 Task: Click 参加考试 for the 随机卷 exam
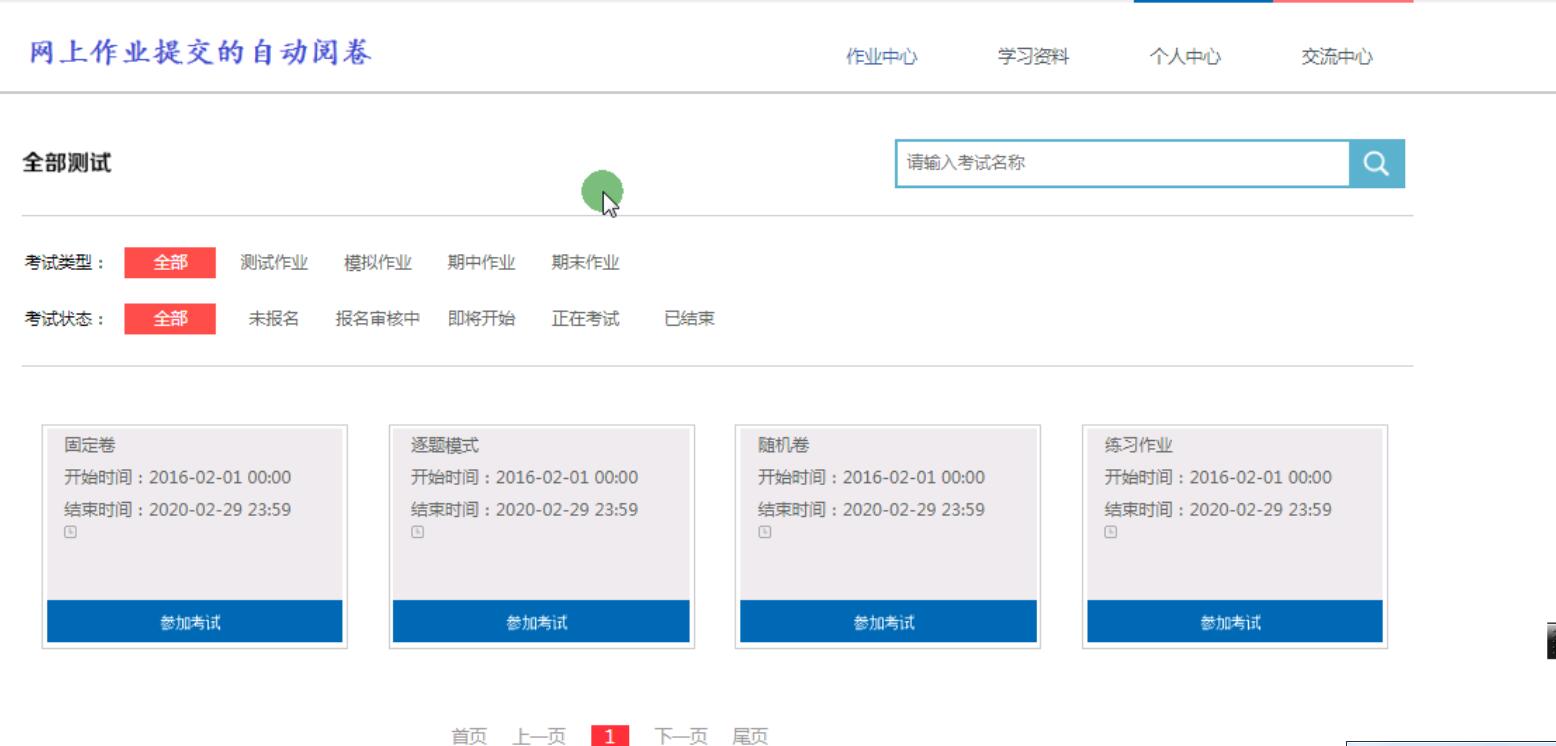[x=888, y=622]
